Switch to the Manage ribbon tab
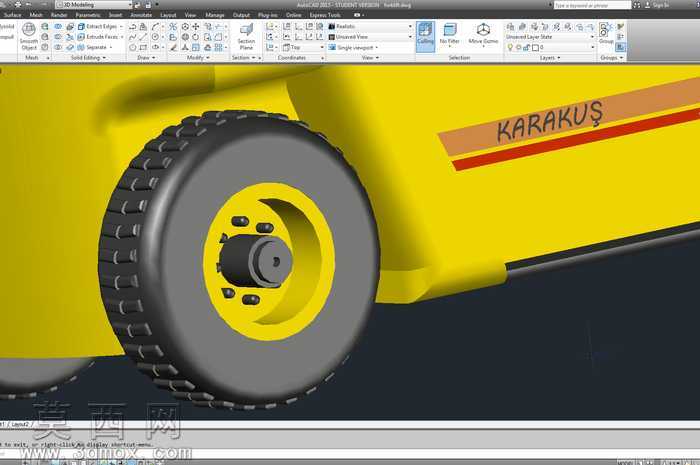This screenshot has width=700, height=465. coord(215,15)
